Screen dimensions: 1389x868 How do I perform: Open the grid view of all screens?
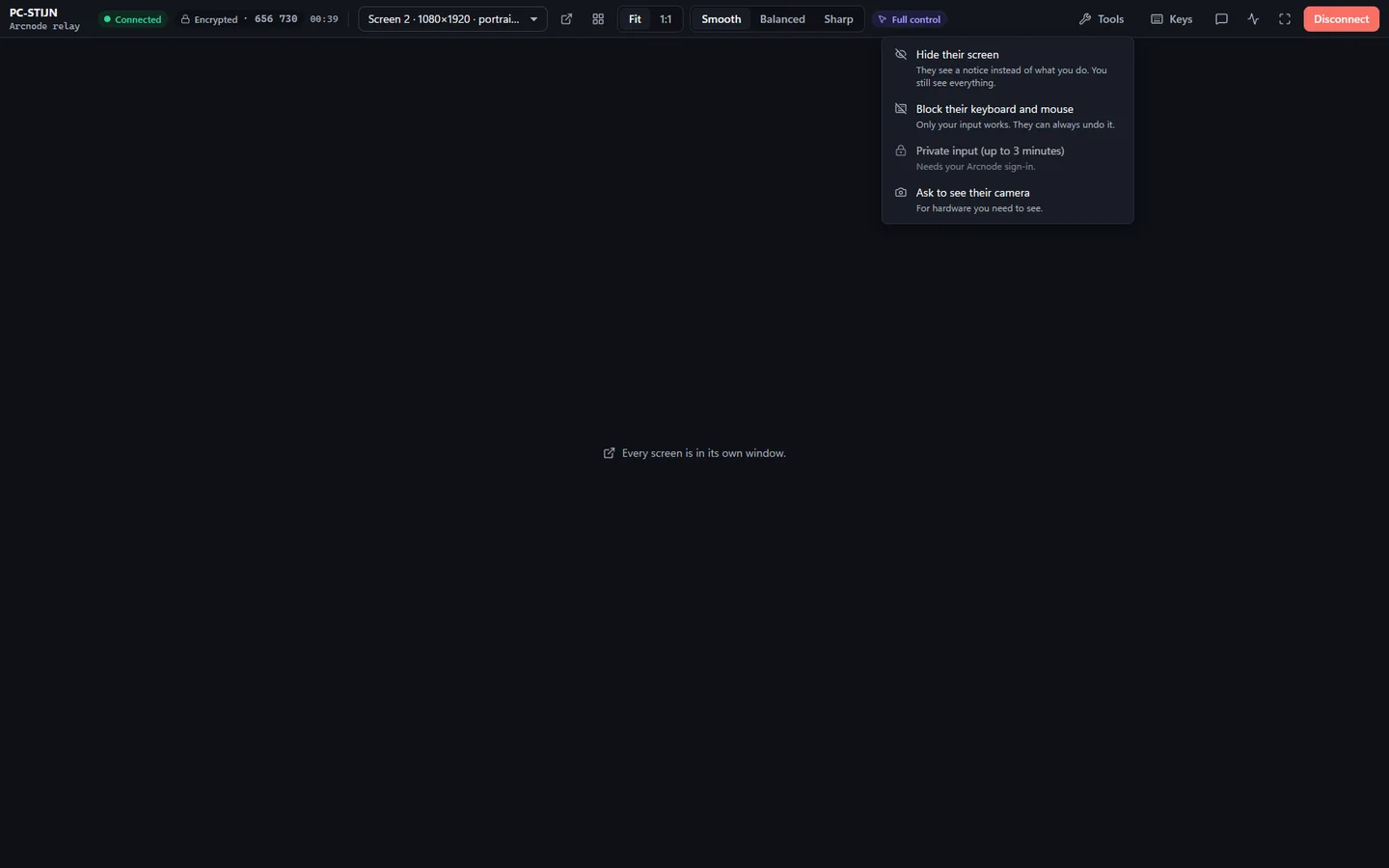pyautogui.click(x=598, y=19)
